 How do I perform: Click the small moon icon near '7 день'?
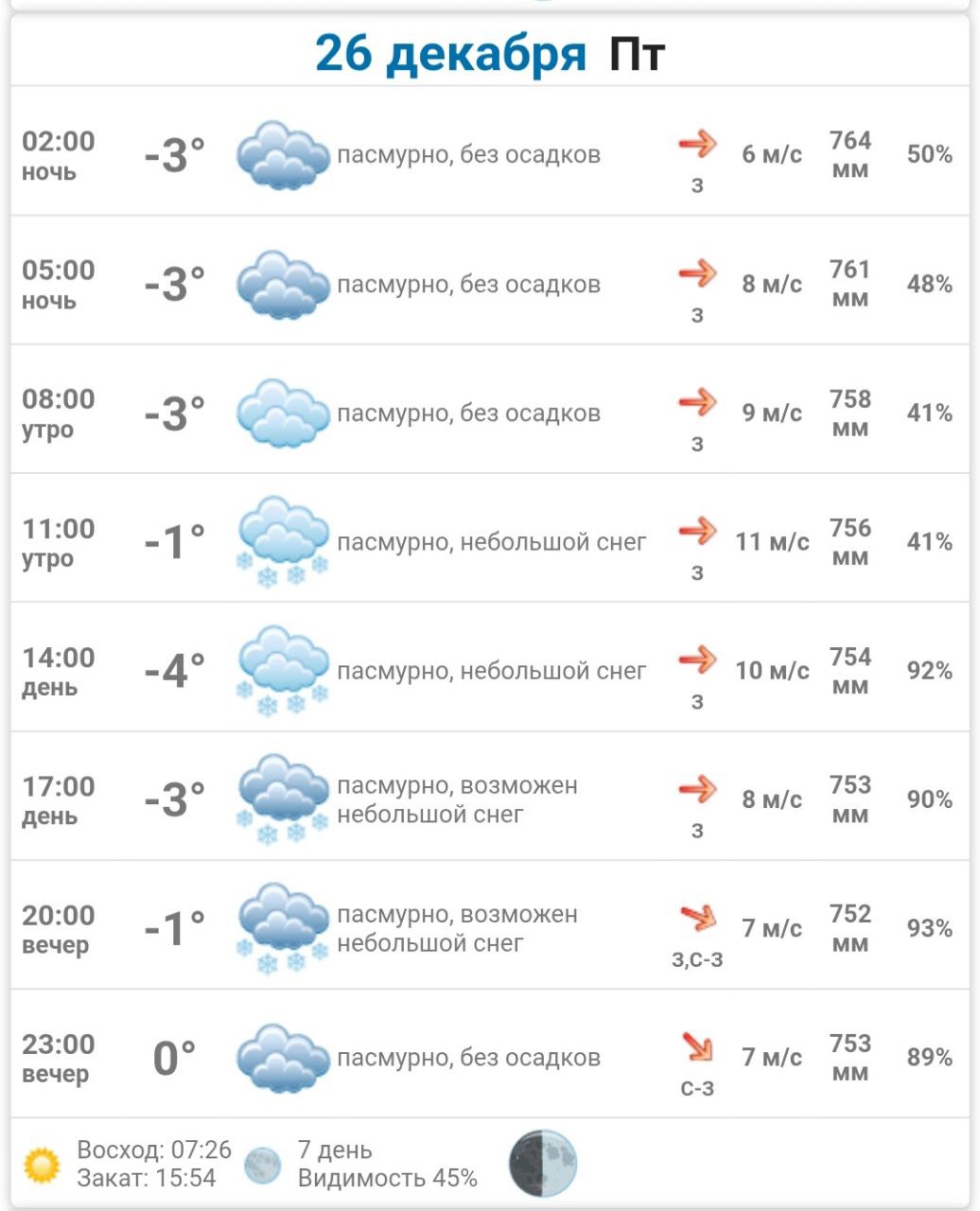(262, 1165)
